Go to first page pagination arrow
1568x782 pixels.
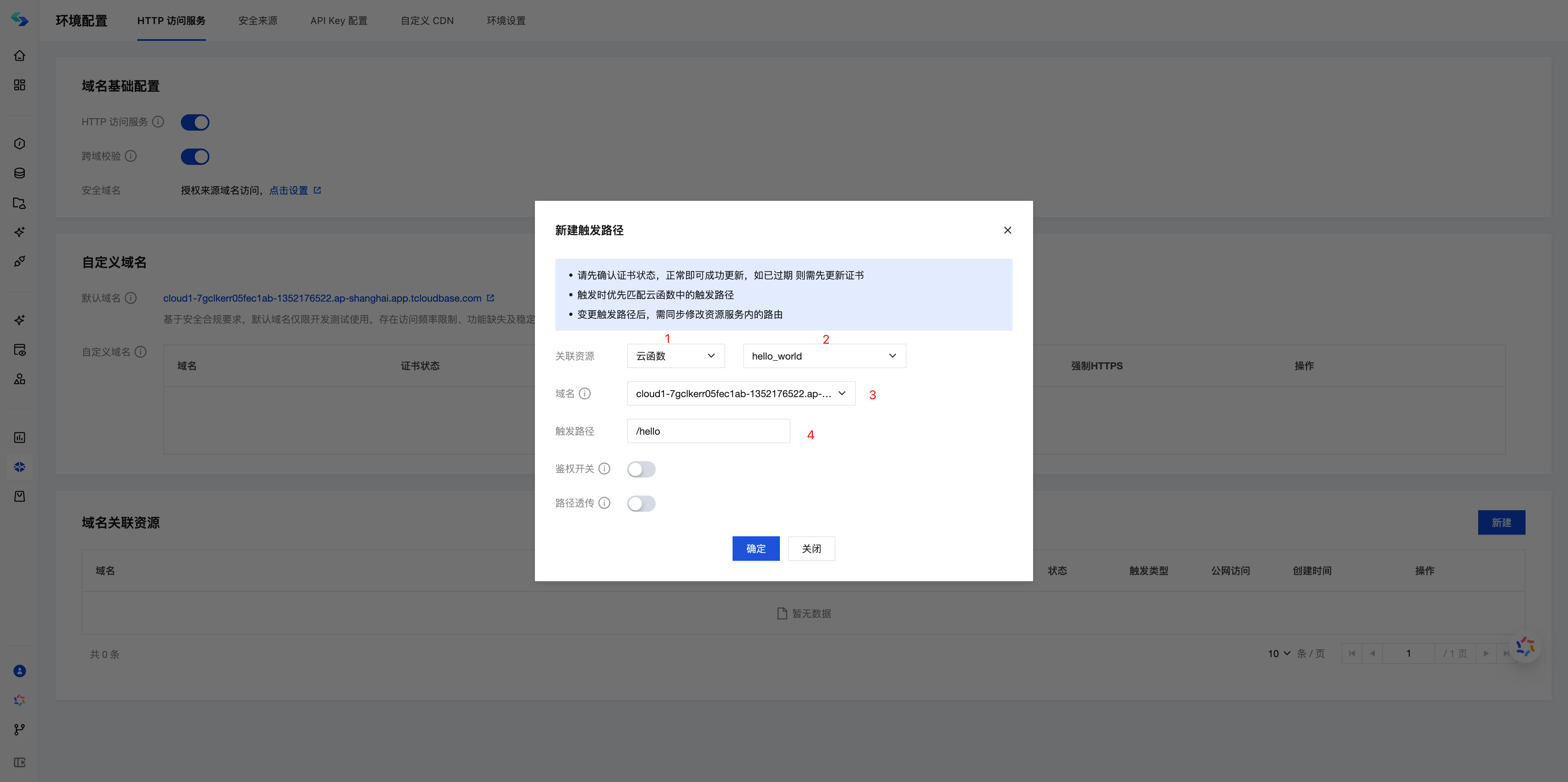click(1352, 653)
